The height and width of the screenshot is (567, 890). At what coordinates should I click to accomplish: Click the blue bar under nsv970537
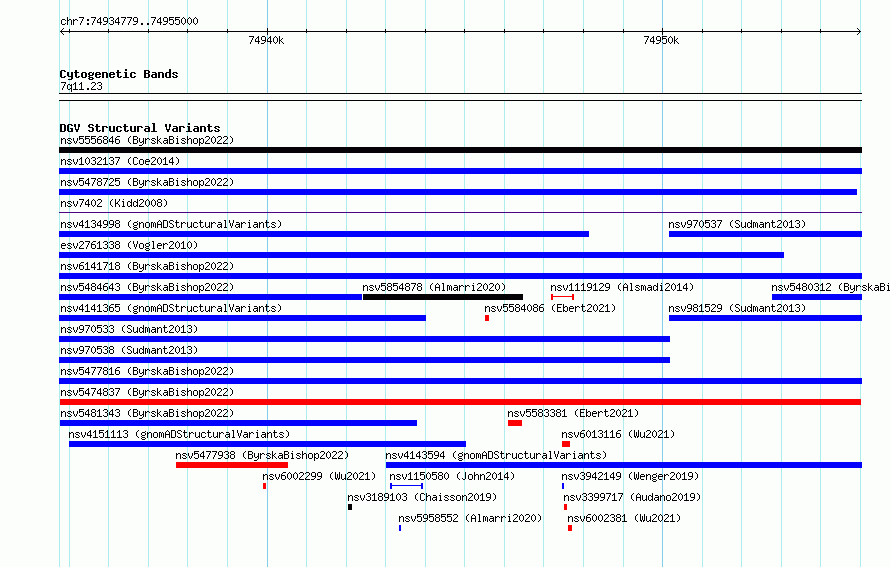point(765,234)
